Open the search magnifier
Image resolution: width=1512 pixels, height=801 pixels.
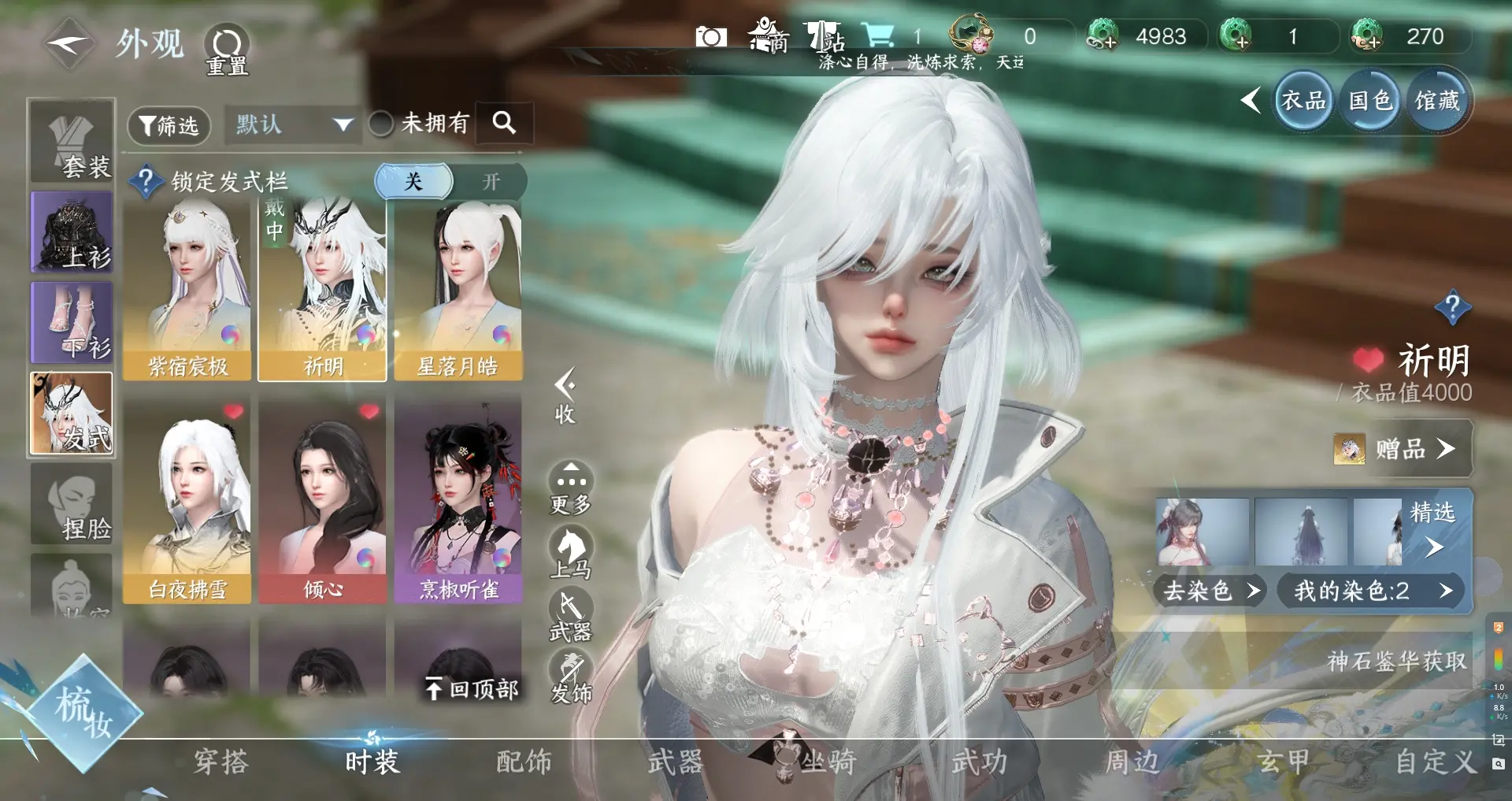[505, 123]
